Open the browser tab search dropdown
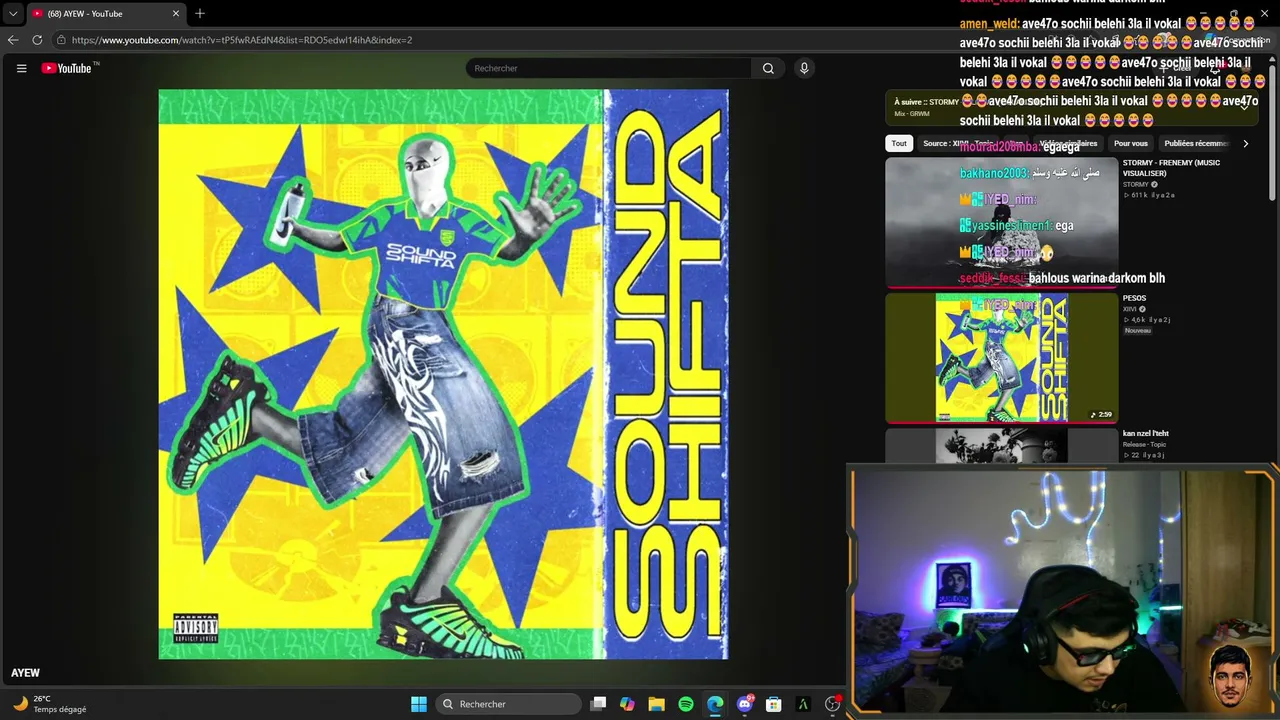 [x=13, y=14]
